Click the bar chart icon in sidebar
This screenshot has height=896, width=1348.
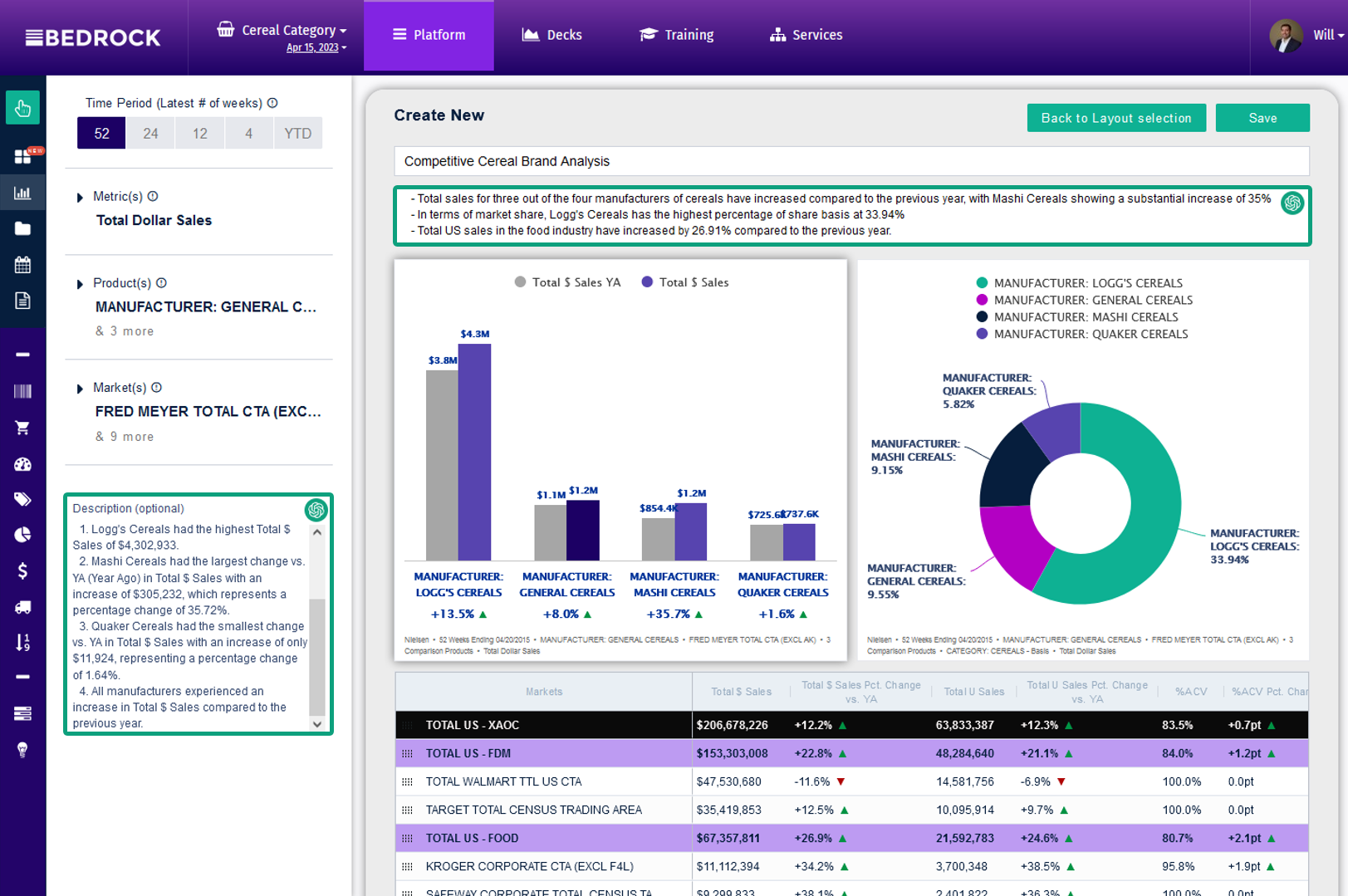pyautogui.click(x=22, y=193)
